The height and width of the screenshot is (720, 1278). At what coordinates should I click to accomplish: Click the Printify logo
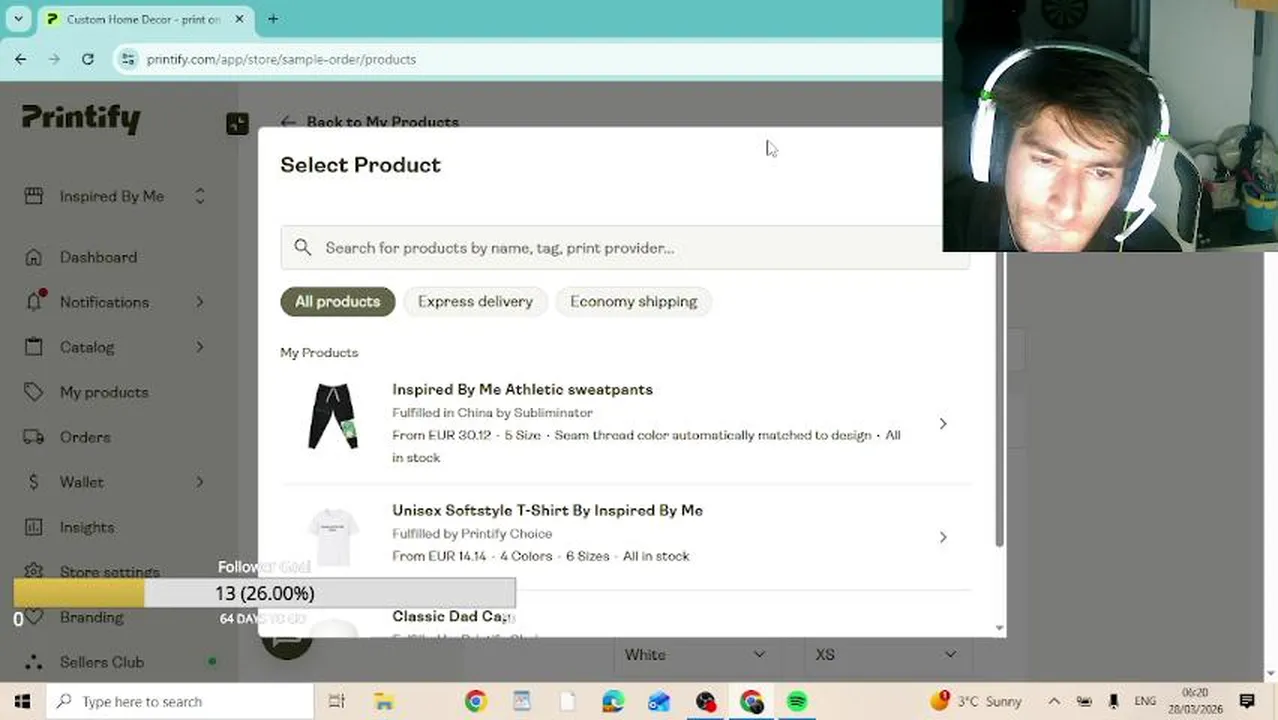(81, 119)
